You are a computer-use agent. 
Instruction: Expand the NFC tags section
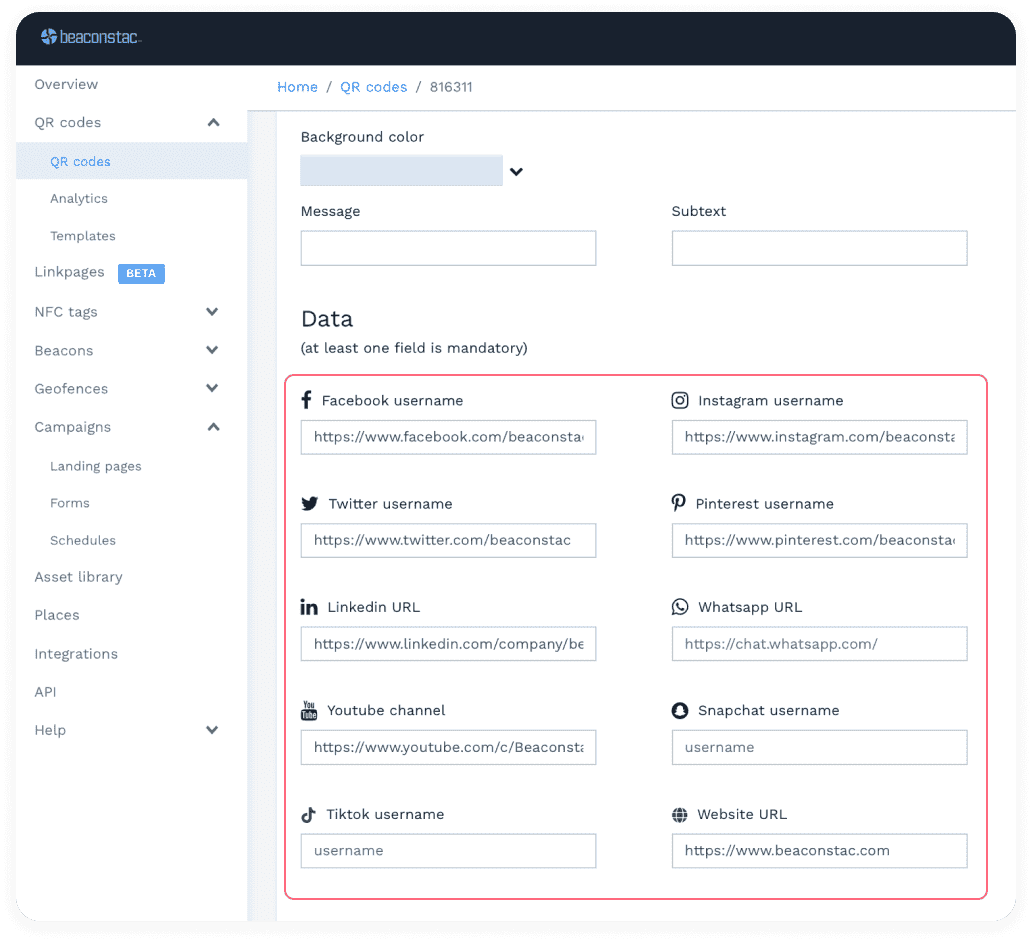[212, 311]
